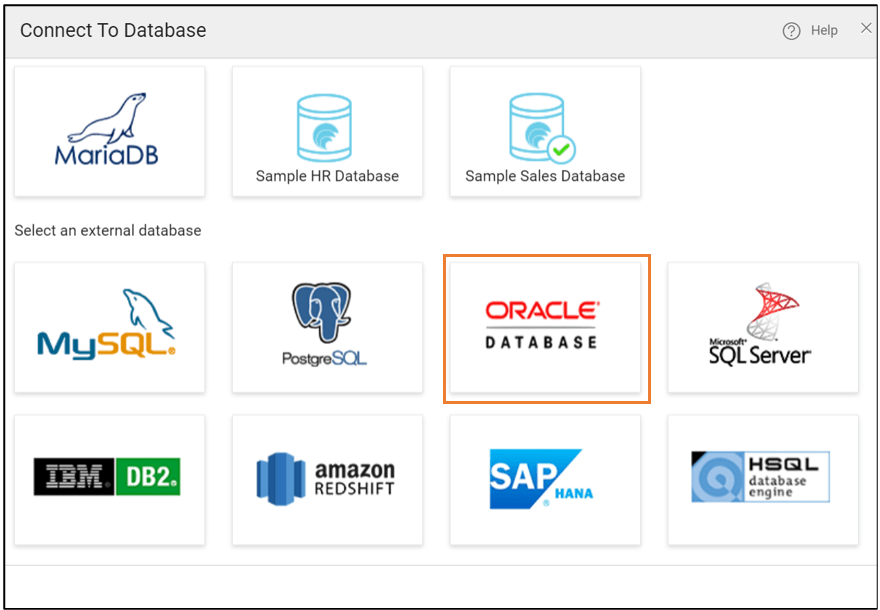This screenshot has width=880, height=610.
Task: Select the SAP HANA database
Action: coord(545,478)
